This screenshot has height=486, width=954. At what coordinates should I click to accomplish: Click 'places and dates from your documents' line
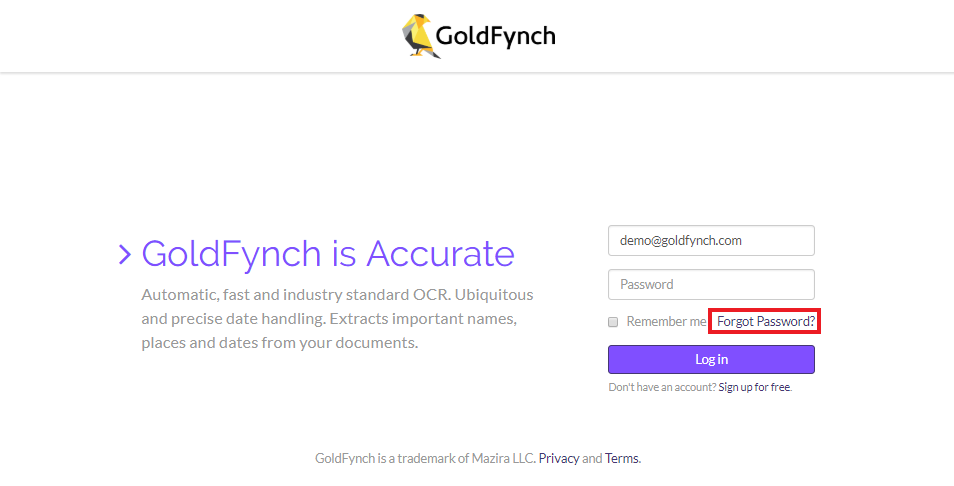coord(279,343)
